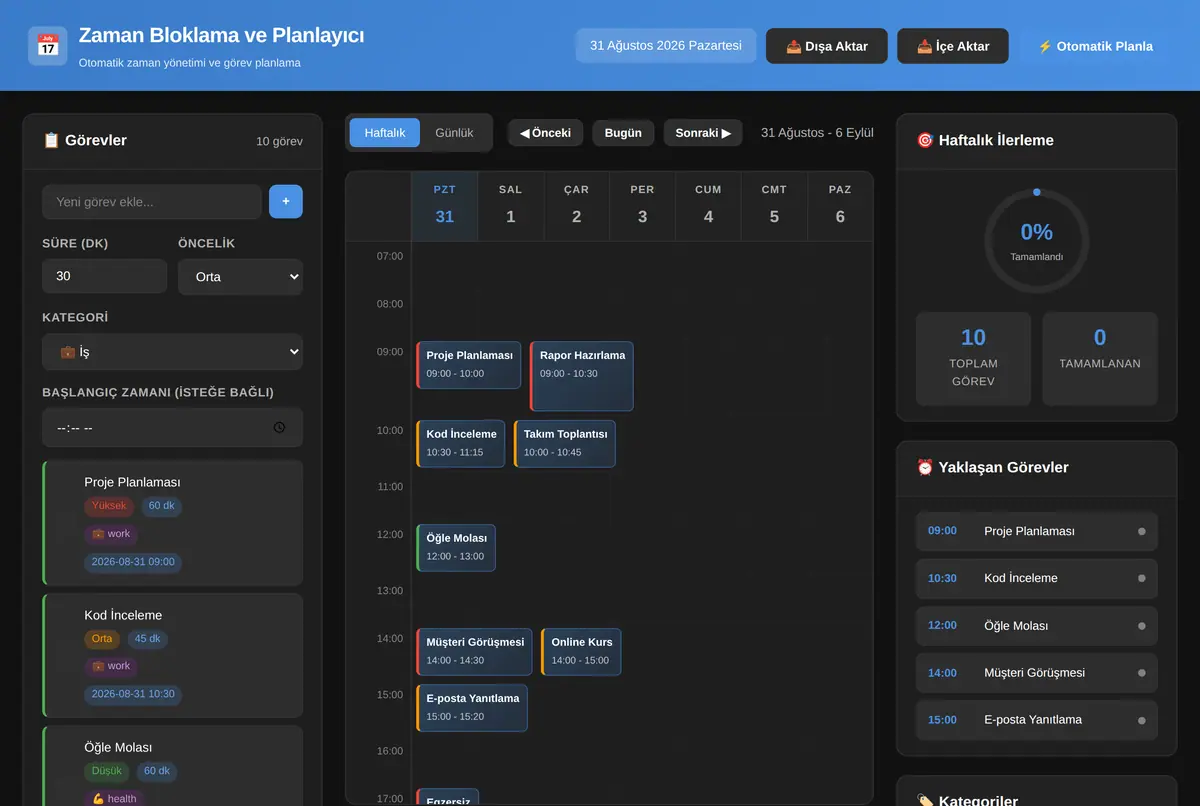Click status dot on upcoming Müşteri Görüşmesi row
The height and width of the screenshot is (806, 1200).
coord(1142,673)
